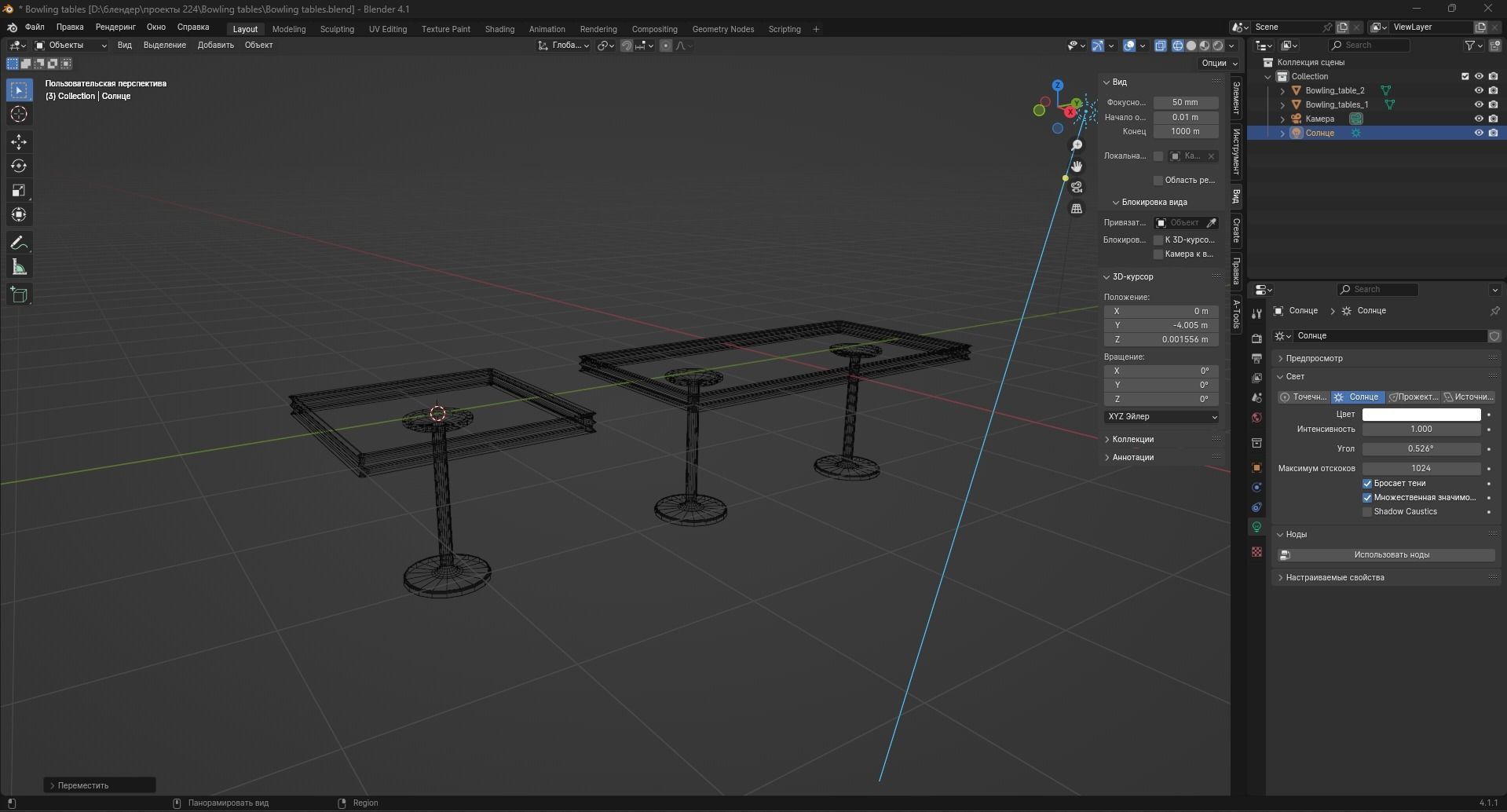Switch to the Modeling workspace tab

(289, 29)
